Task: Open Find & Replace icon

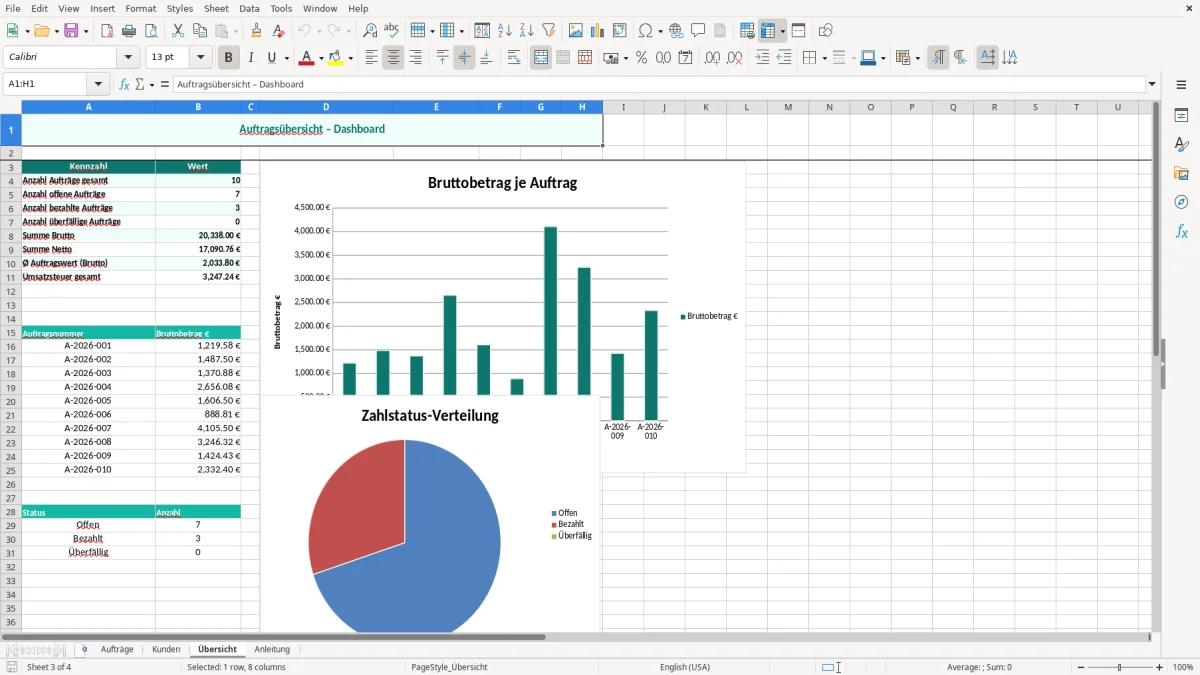Action: [370, 31]
